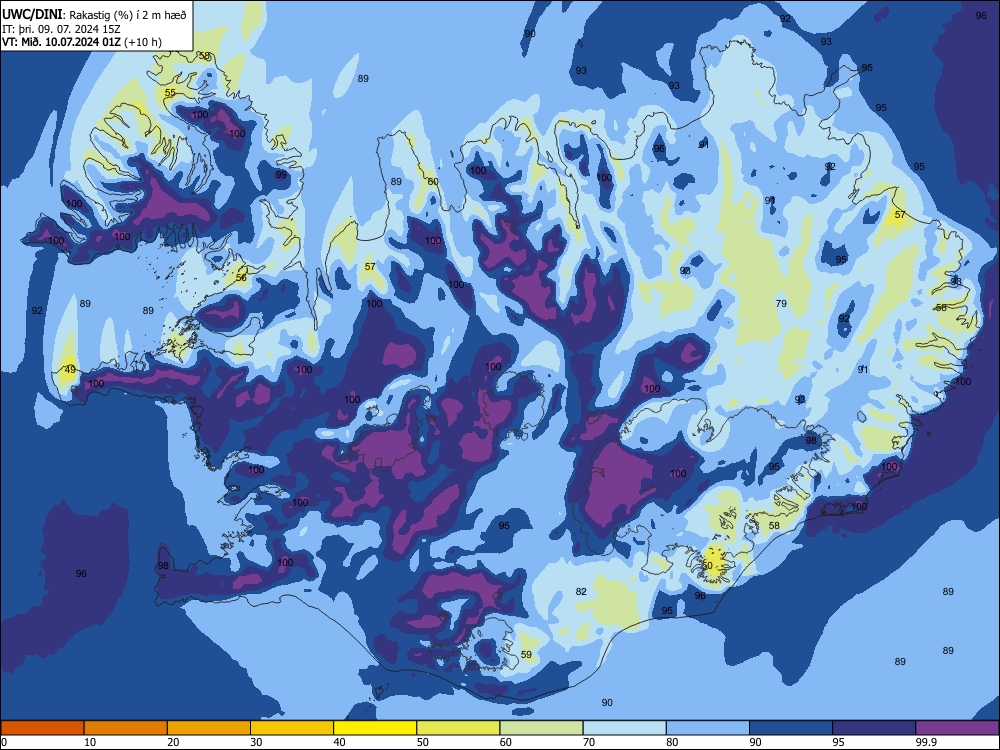Click the 90–95 dark blue legend swatch
The image size is (1000, 750).
(791, 728)
